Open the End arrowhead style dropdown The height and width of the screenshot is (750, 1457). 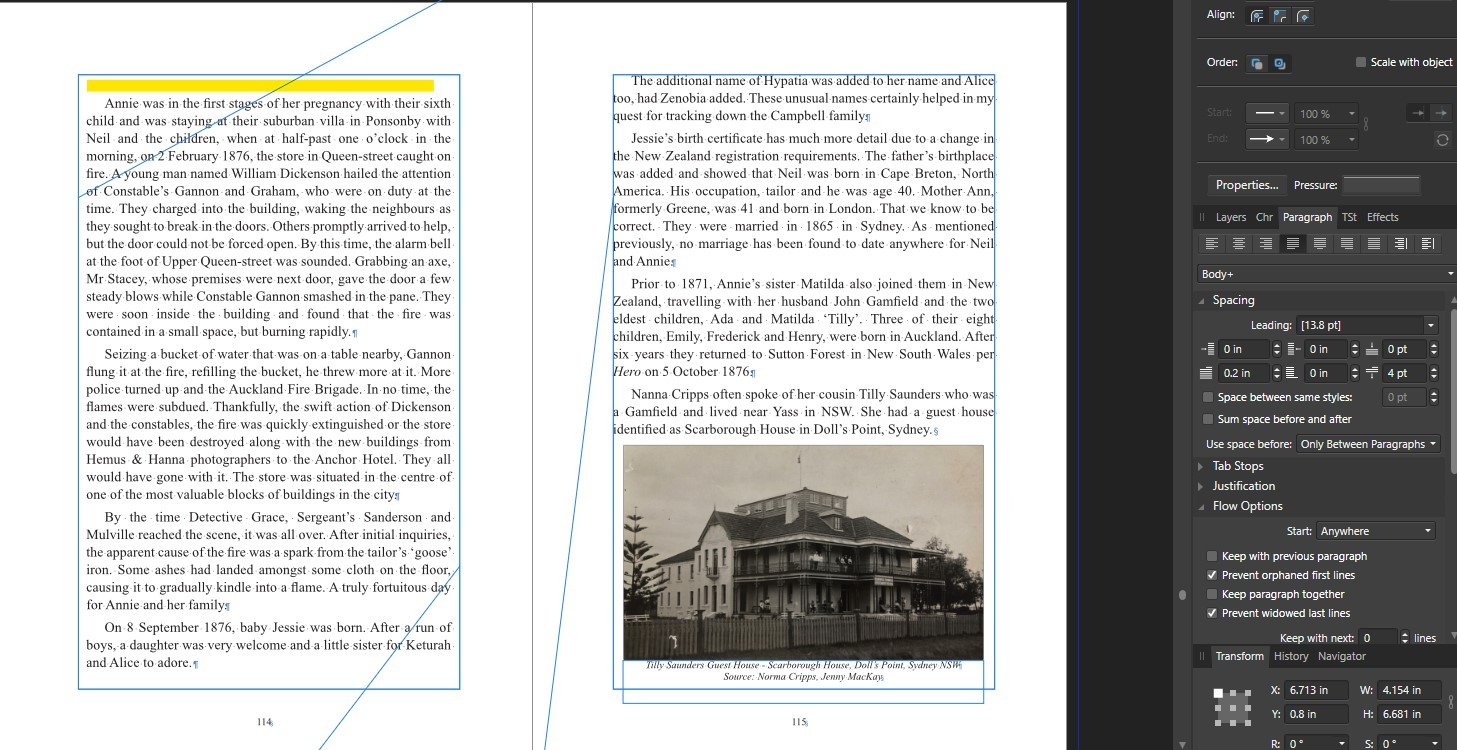tap(1267, 140)
